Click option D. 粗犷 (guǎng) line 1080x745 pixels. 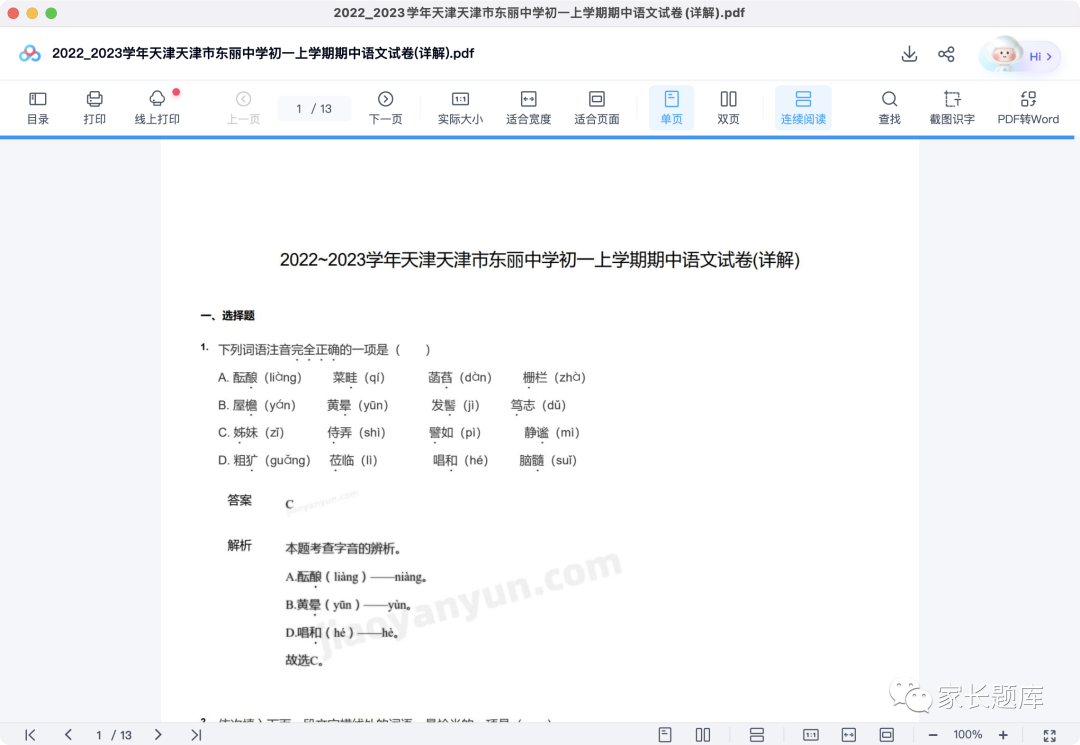click(397, 460)
